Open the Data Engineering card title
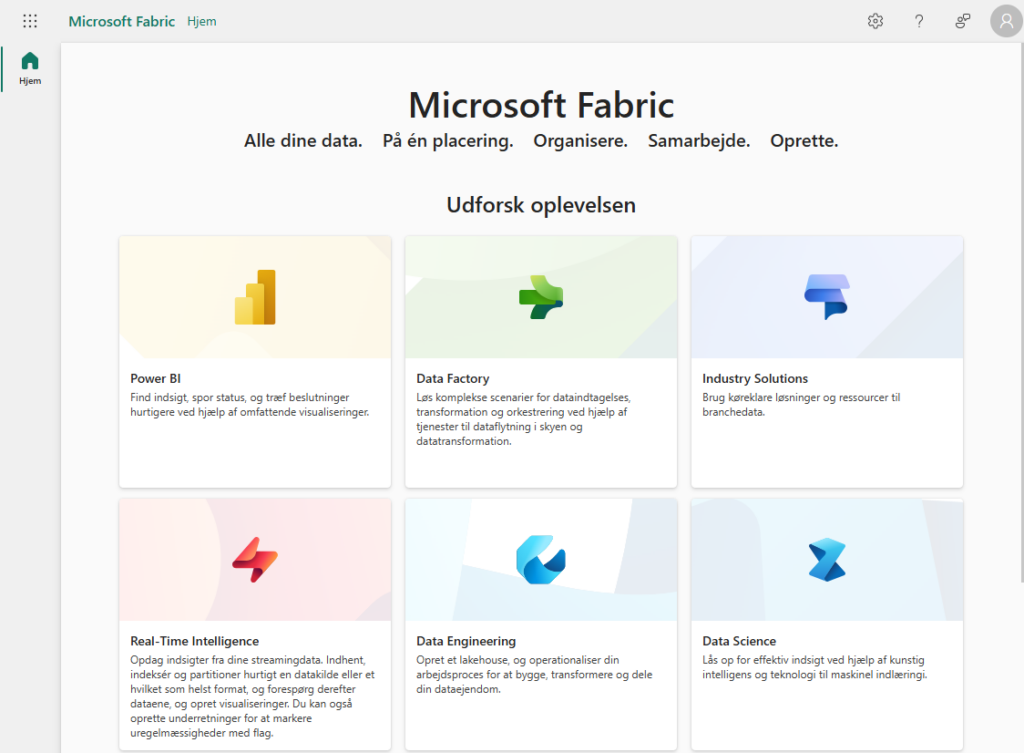This screenshot has width=1024, height=753. (466, 641)
